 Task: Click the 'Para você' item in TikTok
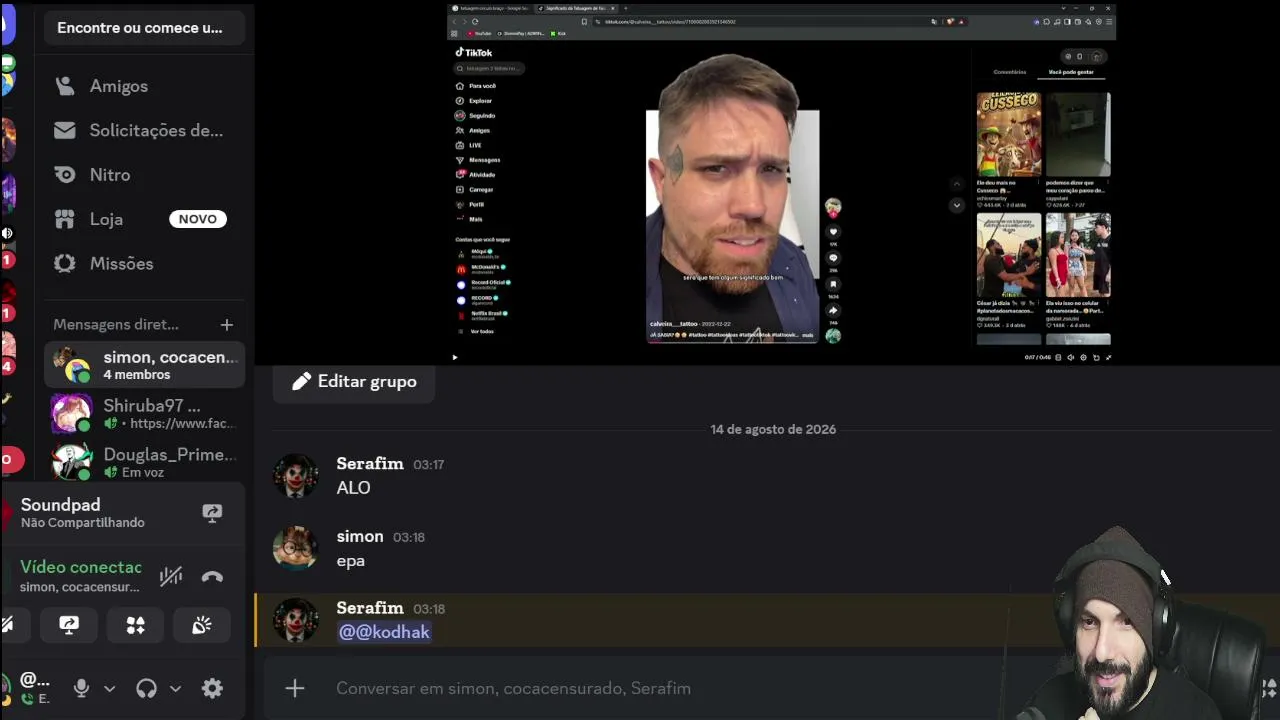pos(476,86)
